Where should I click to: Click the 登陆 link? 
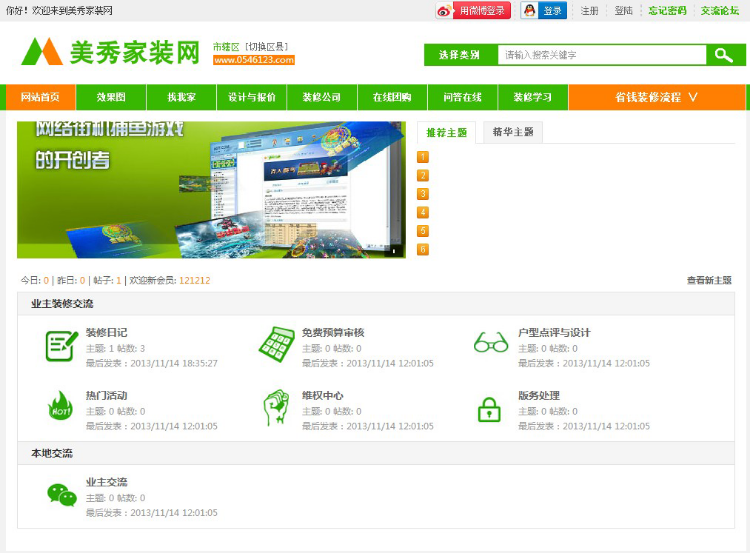(624, 11)
